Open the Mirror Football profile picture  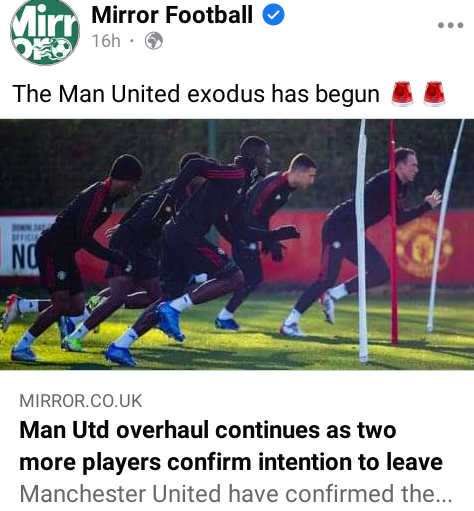click(x=45, y=32)
